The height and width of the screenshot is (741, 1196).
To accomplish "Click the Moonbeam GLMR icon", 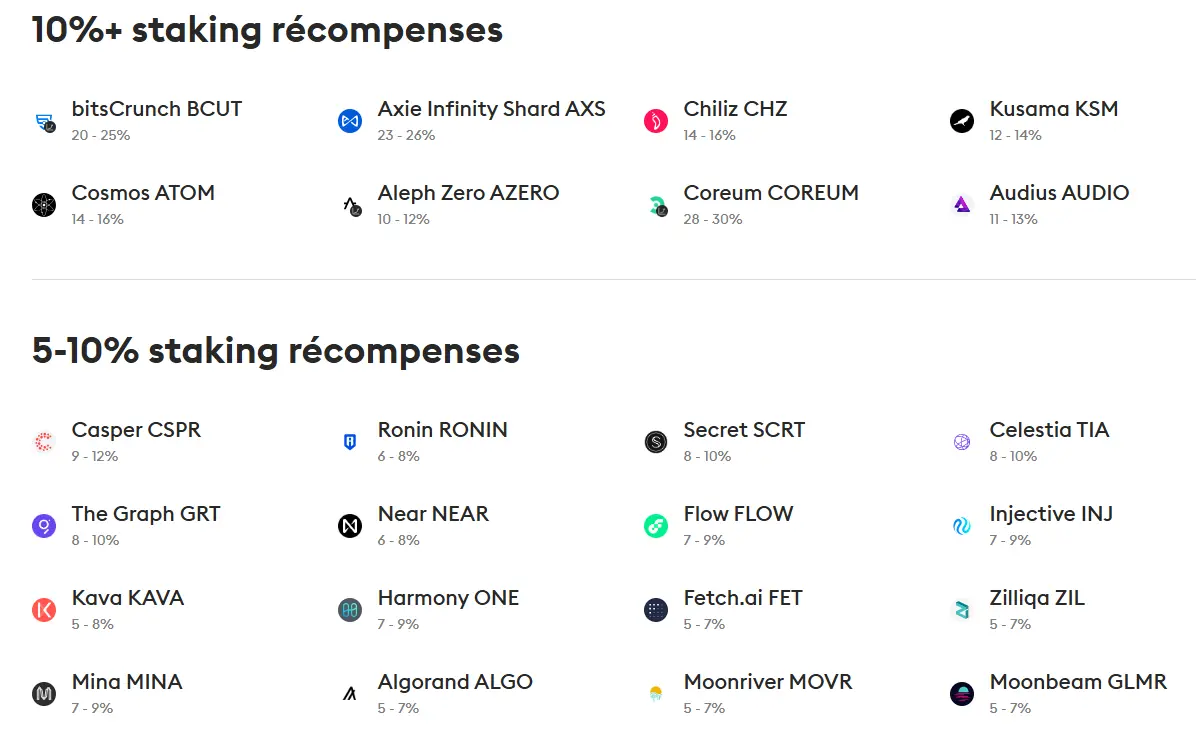I will tap(962, 694).
